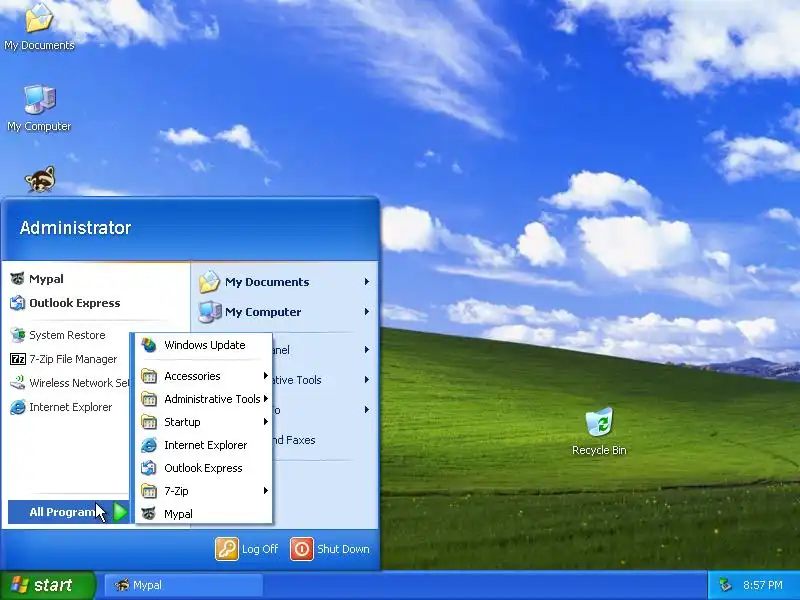Click the My Computer icon in Start menu
The image size is (800, 600).
(209, 312)
